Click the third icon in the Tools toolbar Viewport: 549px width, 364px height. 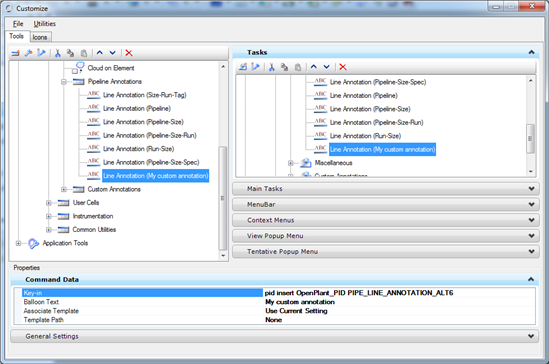pyautogui.click(x=41, y=53)
